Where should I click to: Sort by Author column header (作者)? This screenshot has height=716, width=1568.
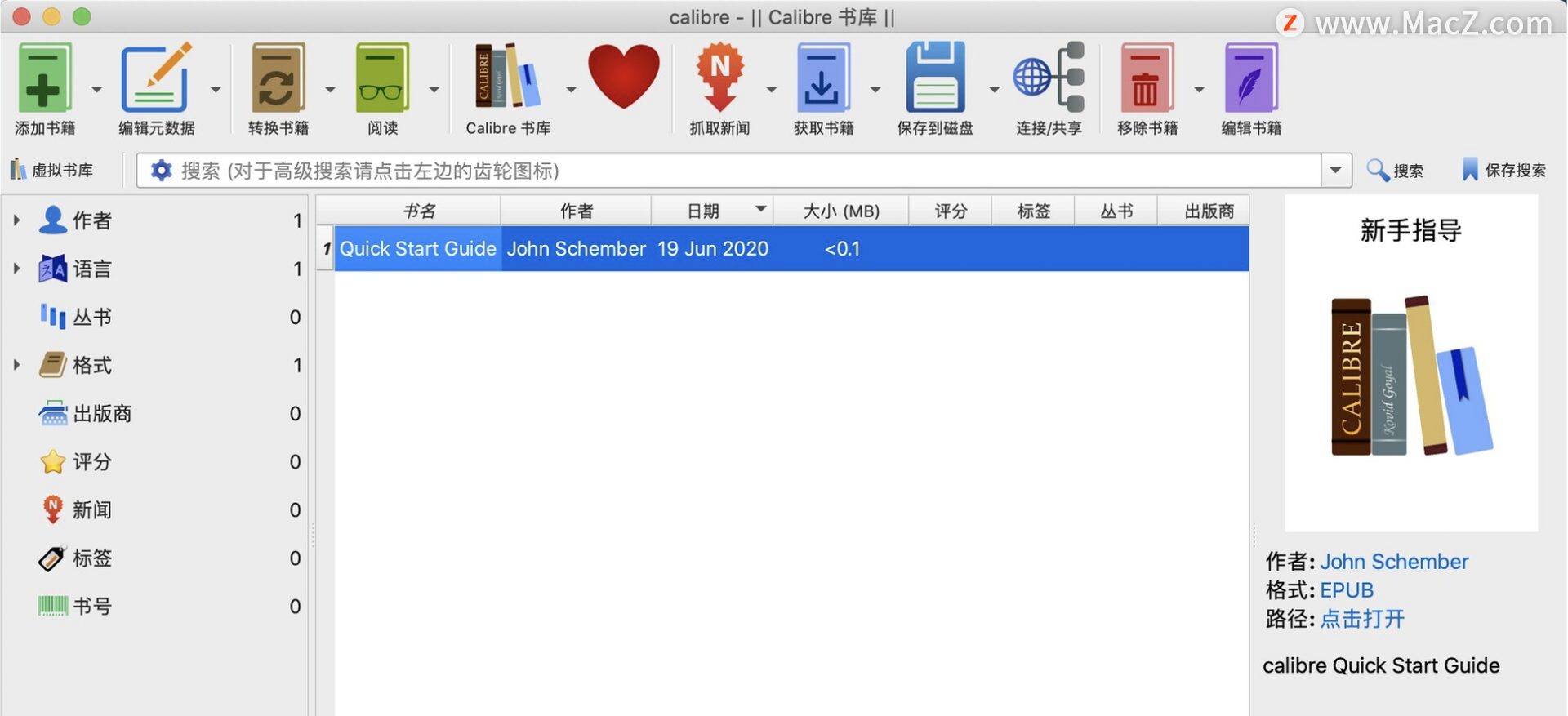pos(576,211)
